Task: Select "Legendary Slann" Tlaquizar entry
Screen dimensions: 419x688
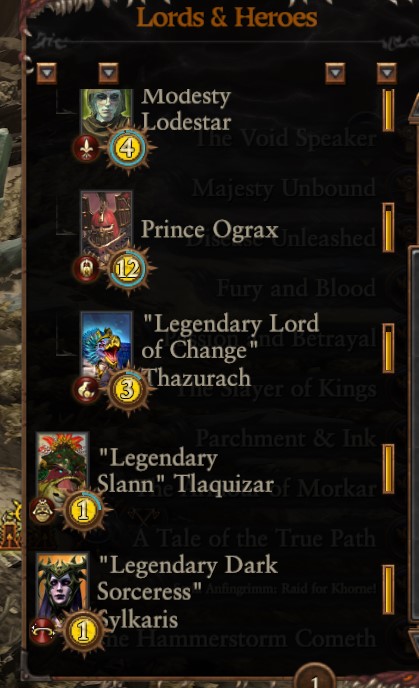Action: click(x=185, y=472)
